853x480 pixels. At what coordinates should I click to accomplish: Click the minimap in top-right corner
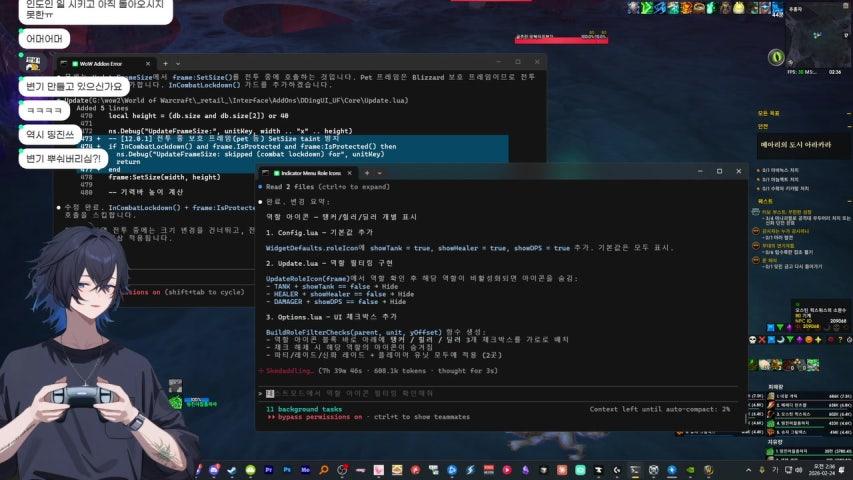[818, 35]
